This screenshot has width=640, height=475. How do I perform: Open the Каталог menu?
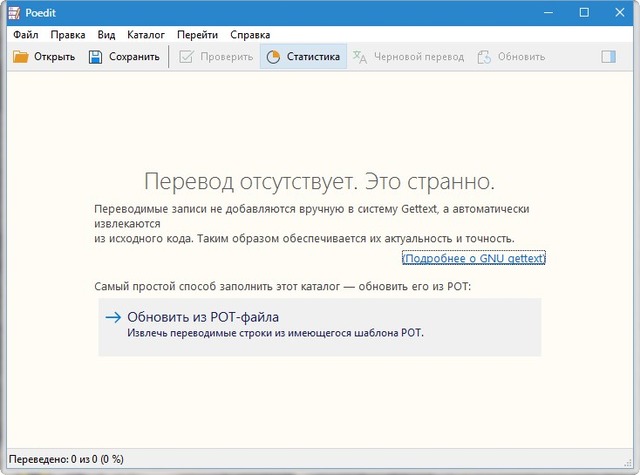pos(146,34)
